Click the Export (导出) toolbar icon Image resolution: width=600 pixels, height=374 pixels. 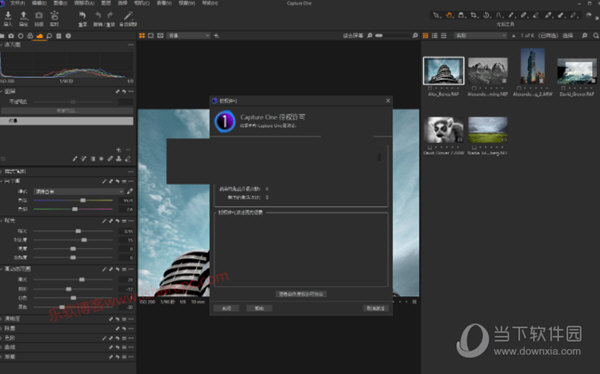(x=24, y=16)
